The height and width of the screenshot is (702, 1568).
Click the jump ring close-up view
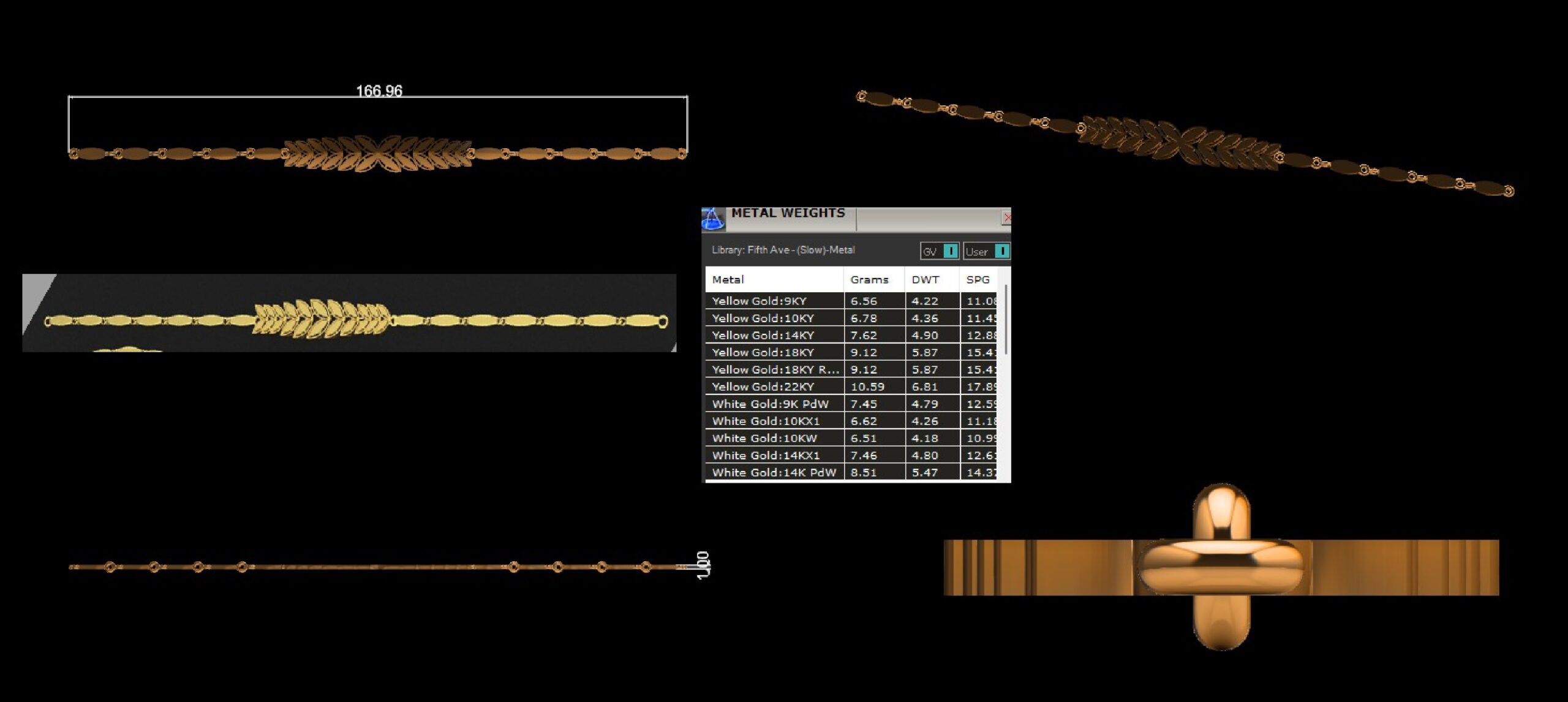tap(1221, 567)
